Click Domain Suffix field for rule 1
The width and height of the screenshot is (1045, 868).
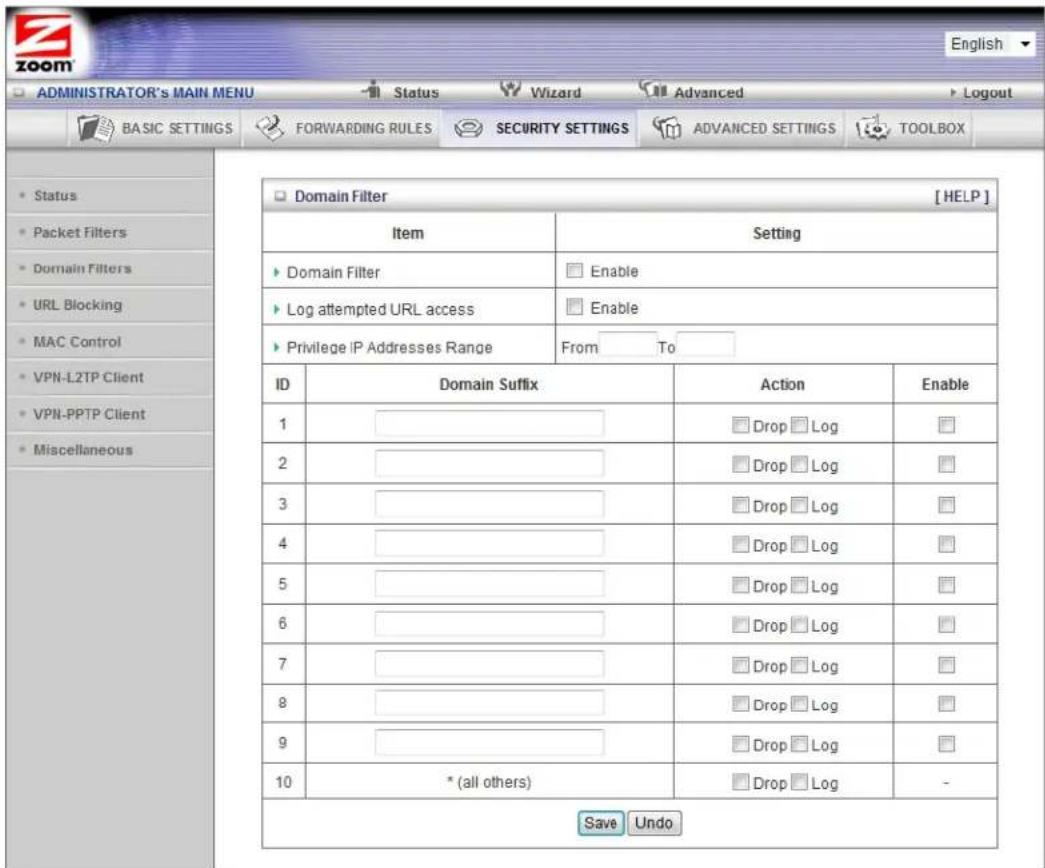(489, 423)
